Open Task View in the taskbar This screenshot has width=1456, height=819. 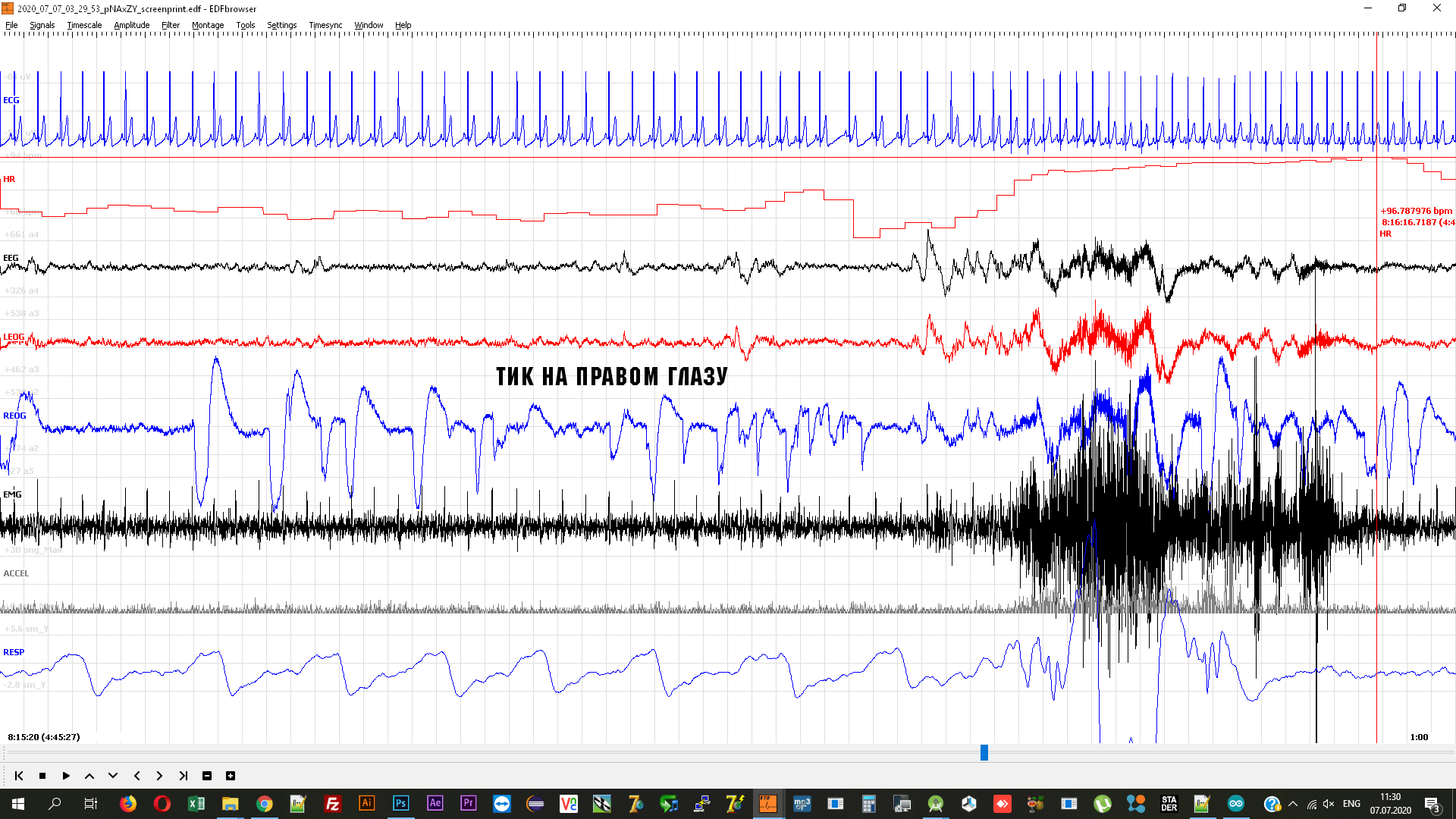[x=91, y=804]
